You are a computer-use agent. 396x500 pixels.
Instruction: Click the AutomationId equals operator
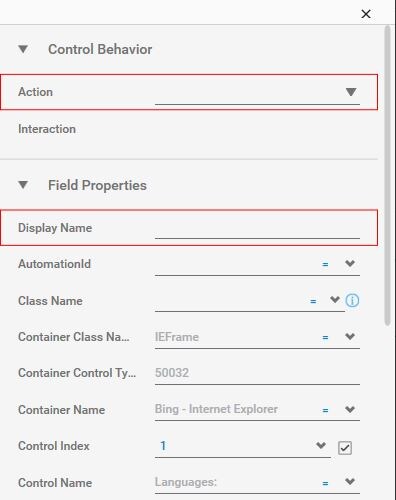(325, 265)
